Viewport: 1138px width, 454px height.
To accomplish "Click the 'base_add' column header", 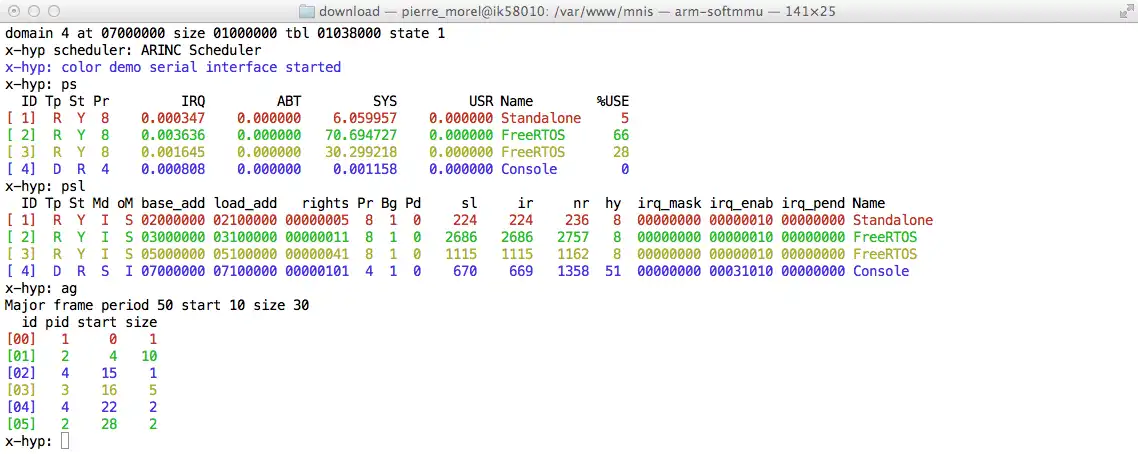I will click(x=173, y=203).
